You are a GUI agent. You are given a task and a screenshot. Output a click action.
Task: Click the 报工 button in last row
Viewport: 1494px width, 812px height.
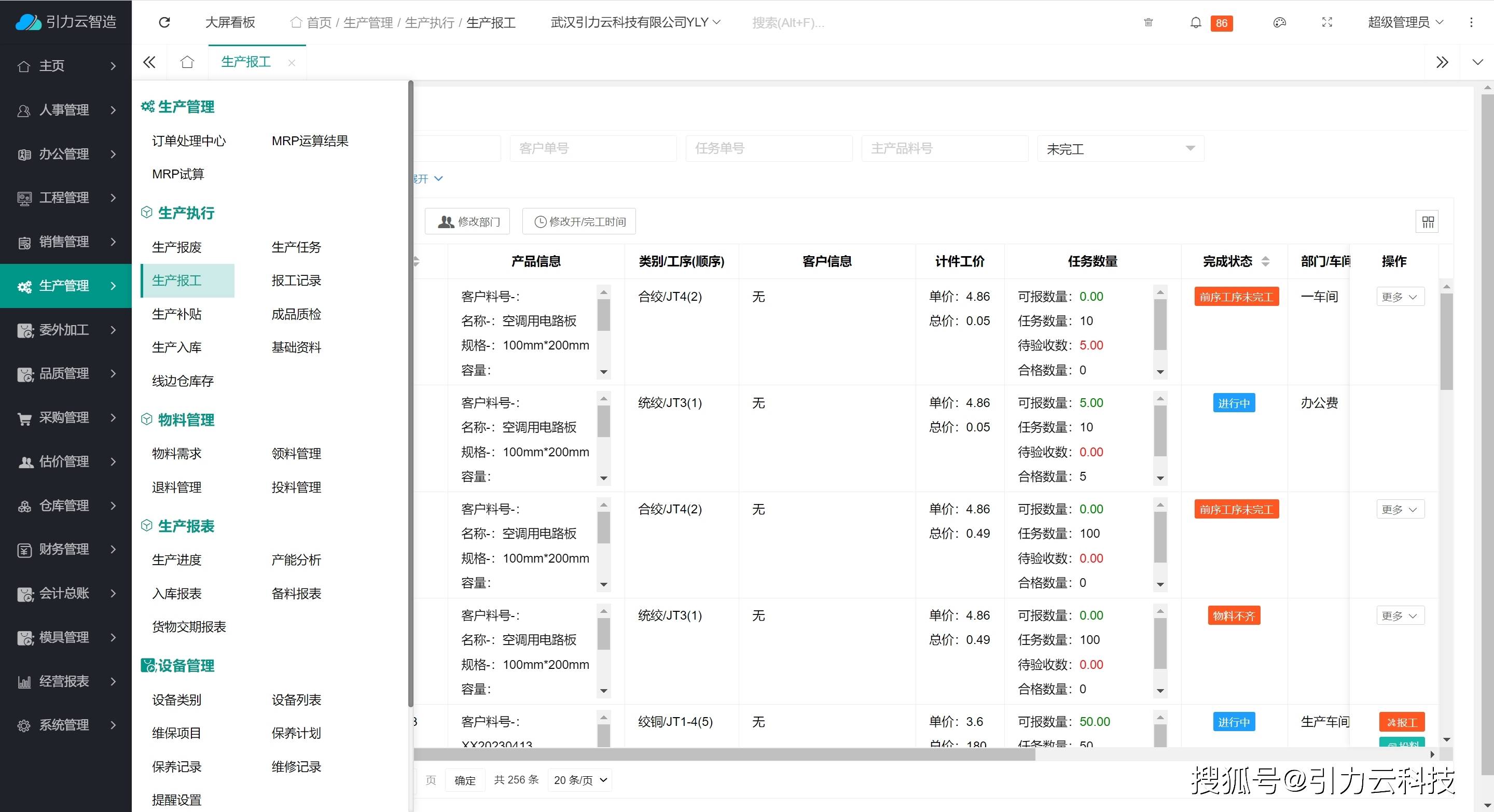(1402, 722)
